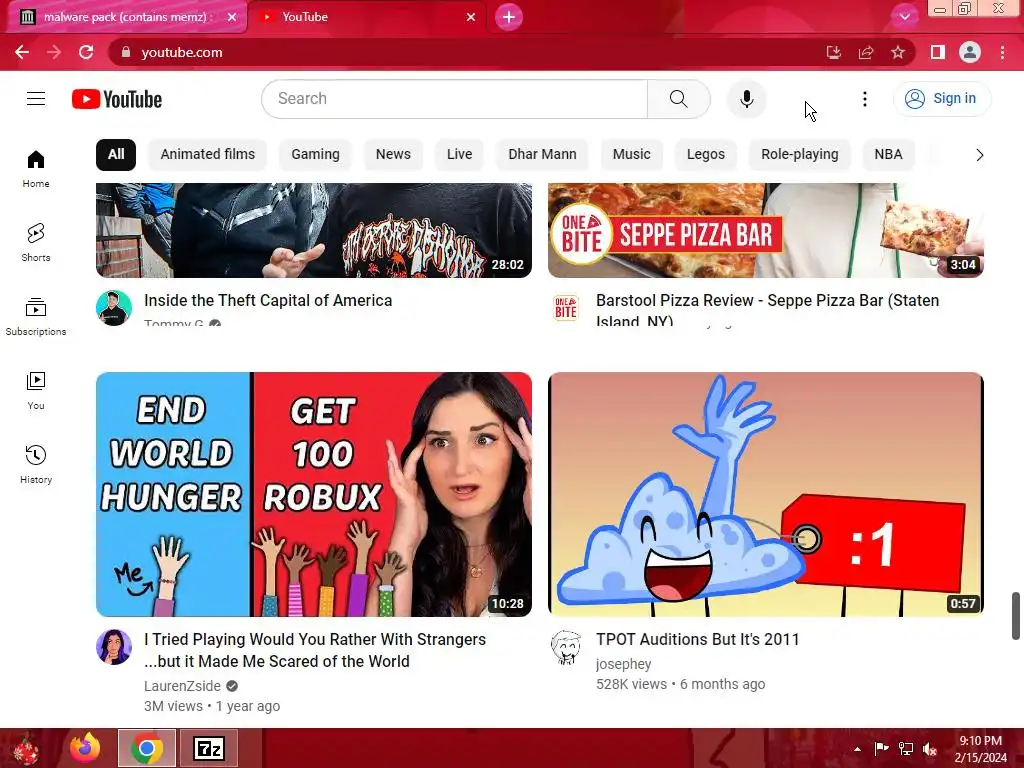Open LaurenZside channel name link
1024x768 pixels.
coord(182,686)
